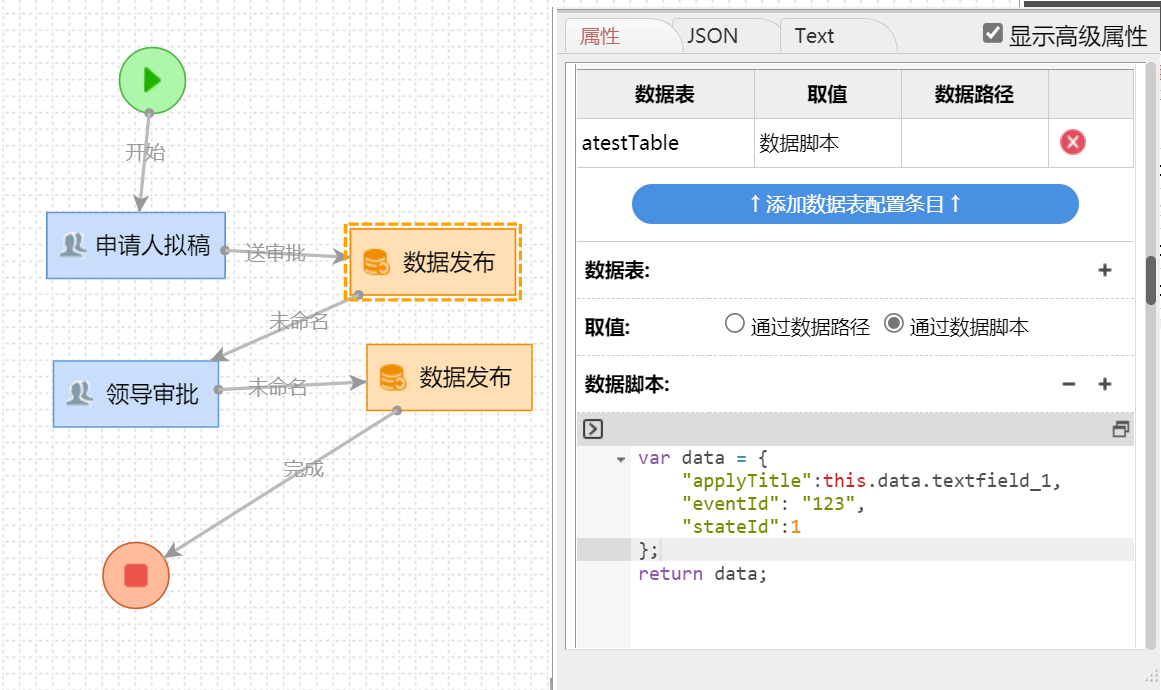This screenshot has height=690, width=1161.
Task: Collapse 数据脚本 section with minus sign
Action: point(1068,384)
